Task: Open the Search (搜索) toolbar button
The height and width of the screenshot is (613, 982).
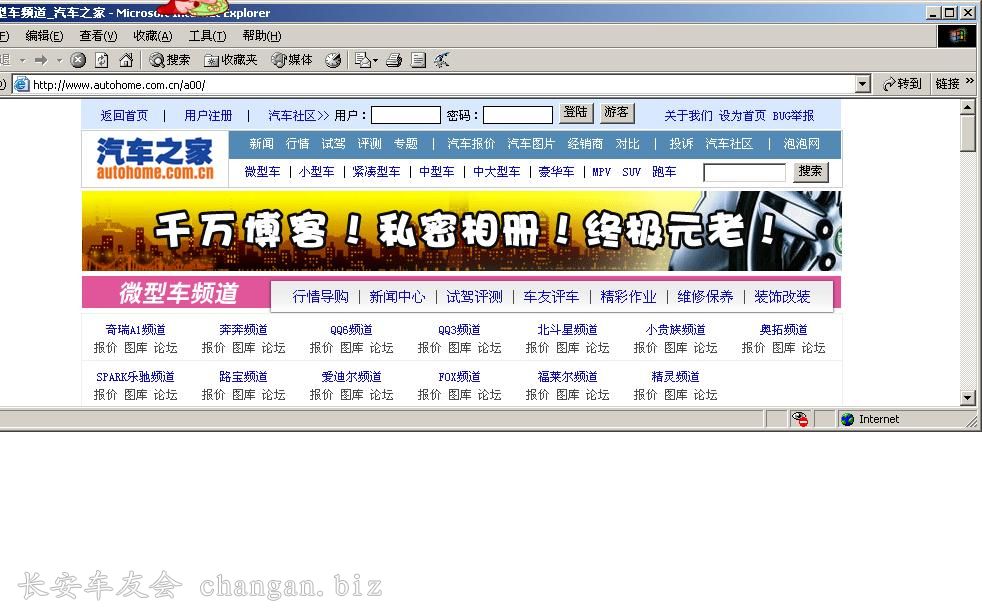Action: click(x=170, y=60)
